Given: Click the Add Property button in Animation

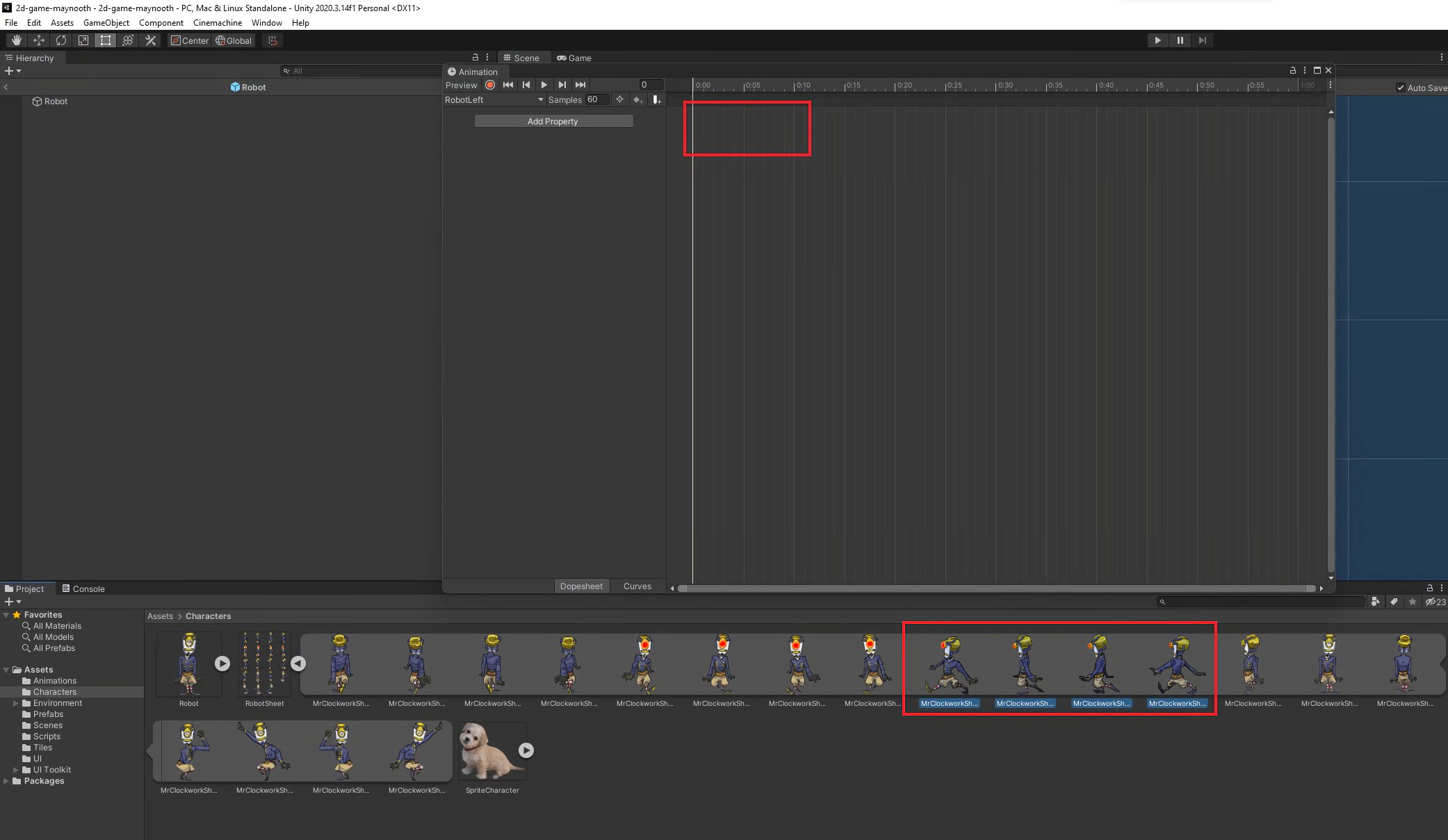Looking at the screenshot, I should pos(553,121).
